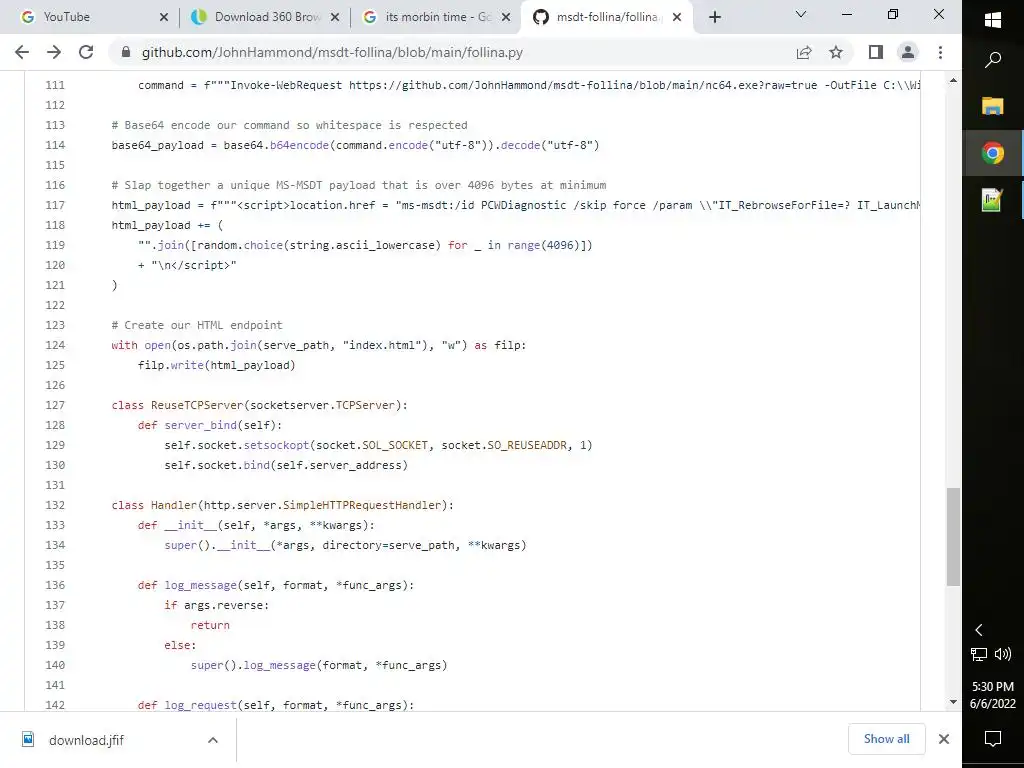
Task: Click page scrollbar up arrow
Action: click(953, 80)
